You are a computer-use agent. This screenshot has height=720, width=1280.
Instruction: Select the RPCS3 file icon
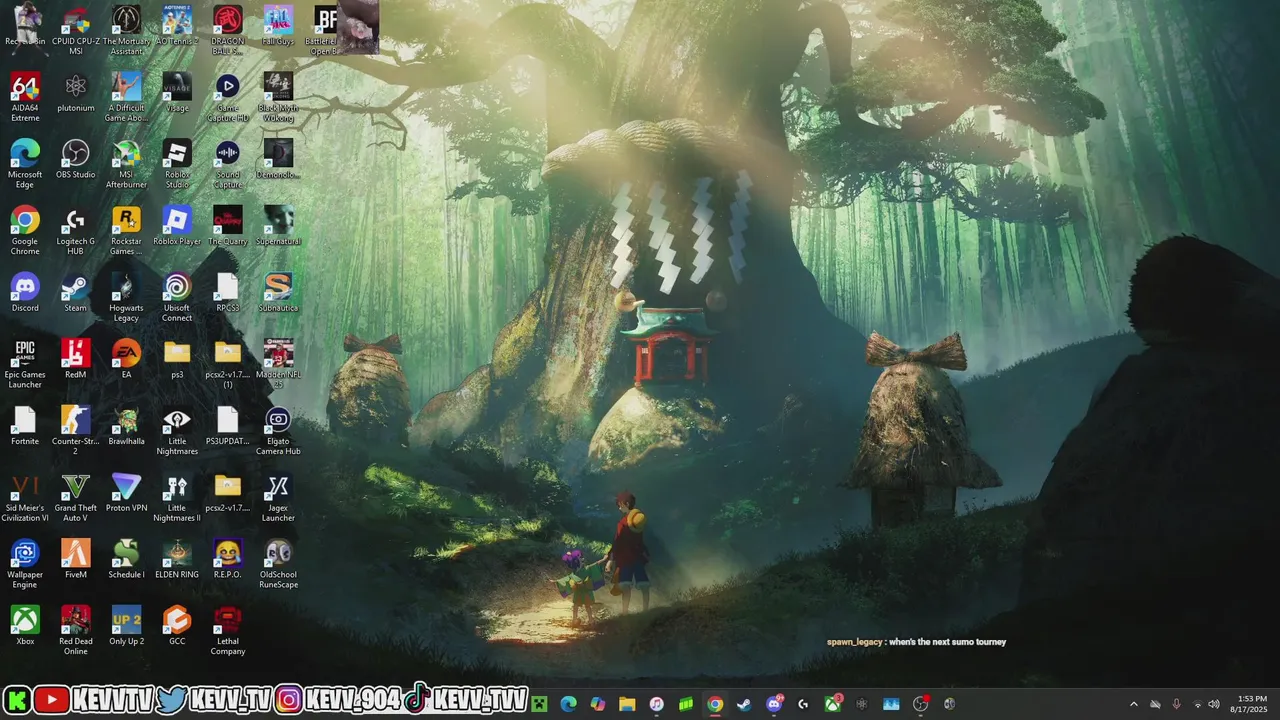tap(228, 293)
